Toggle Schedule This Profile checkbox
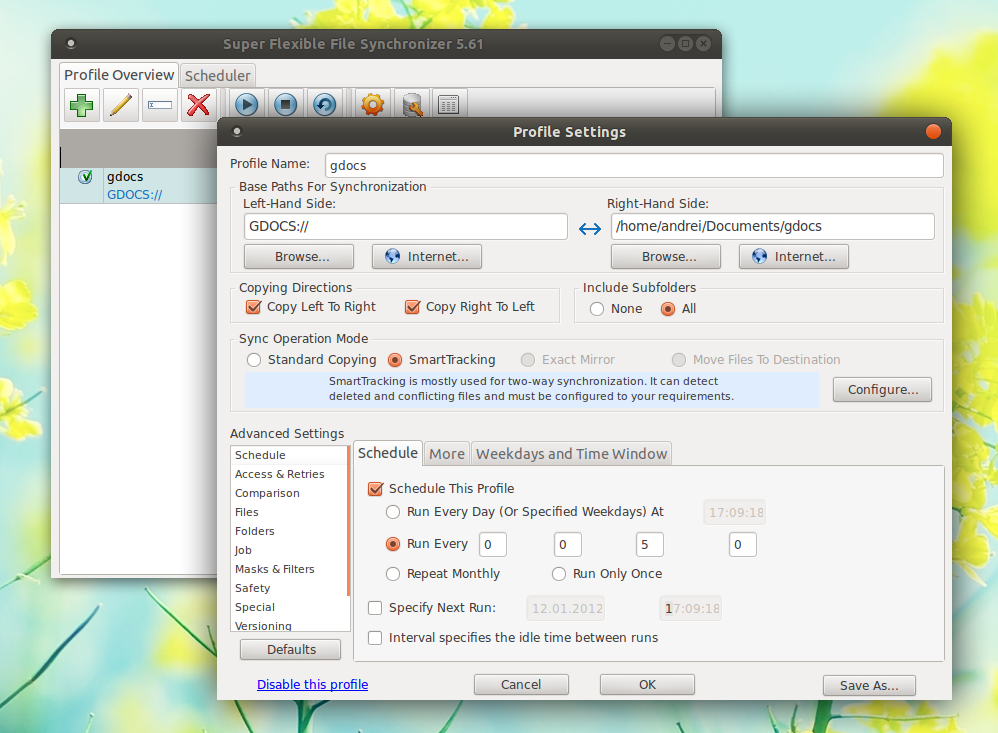This screenshot has height=733, width=998. pyautogui.click(x=376, y=489)
